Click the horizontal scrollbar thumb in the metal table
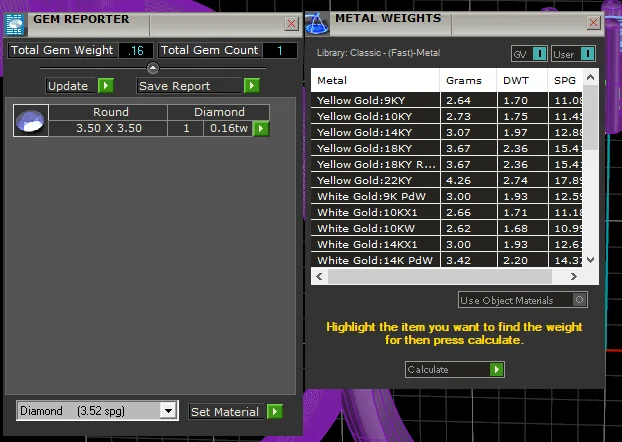 (x=440, y=277)
